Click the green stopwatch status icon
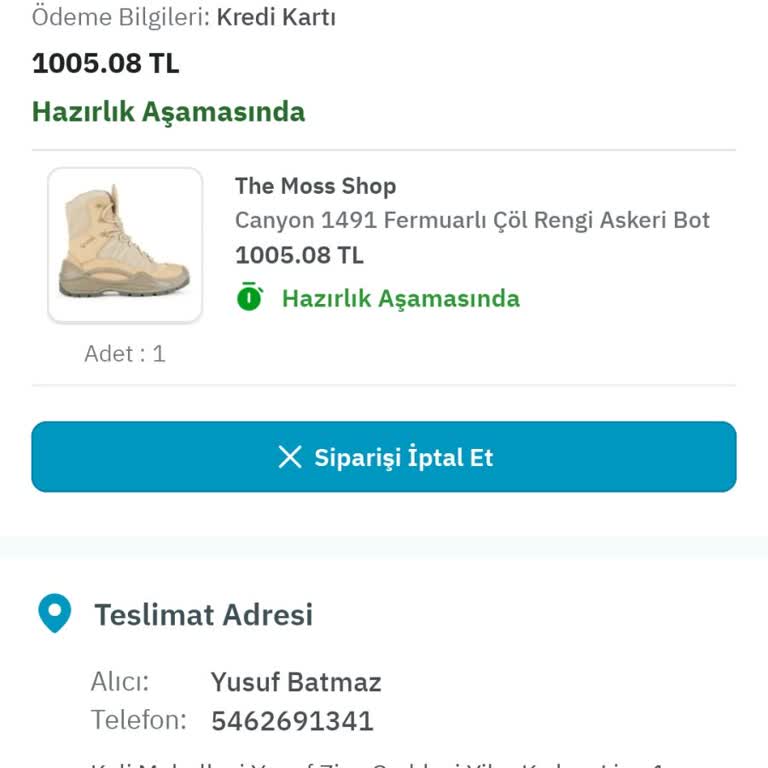Viewport: 768px width, 768px height. (x=249, y=298)
